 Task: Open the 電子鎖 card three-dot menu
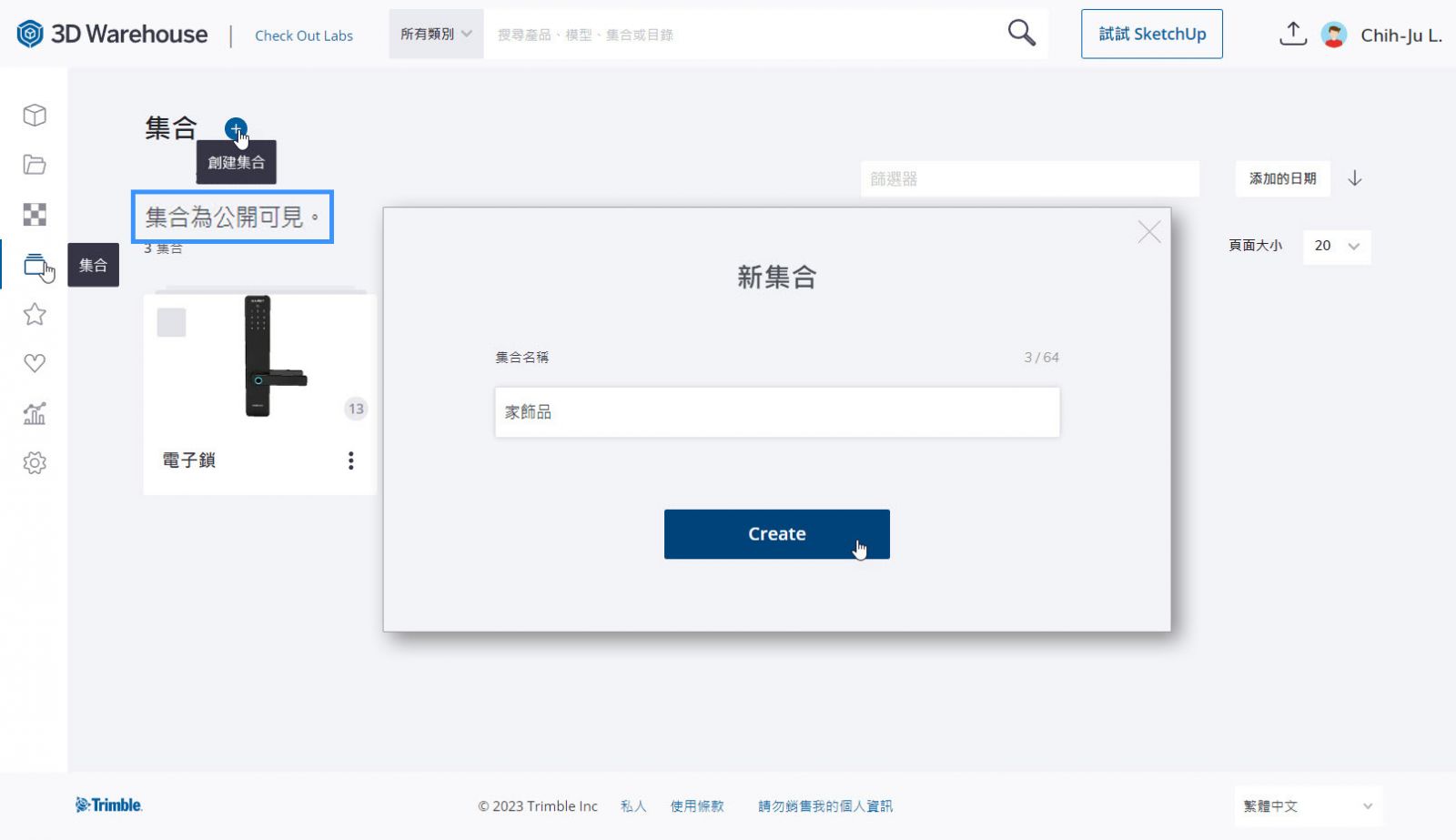(351, 460)
